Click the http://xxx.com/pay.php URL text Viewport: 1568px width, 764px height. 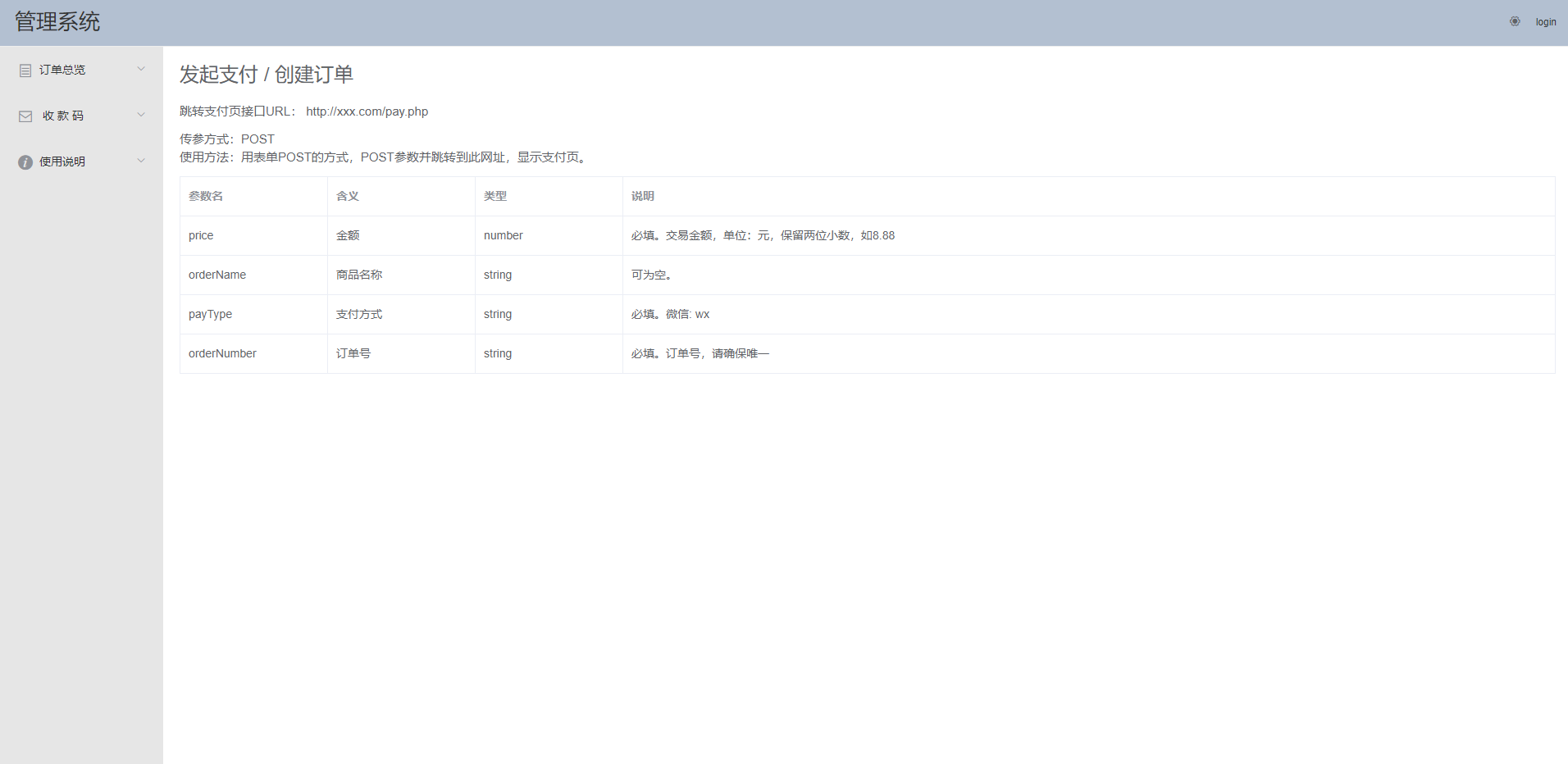367,111
